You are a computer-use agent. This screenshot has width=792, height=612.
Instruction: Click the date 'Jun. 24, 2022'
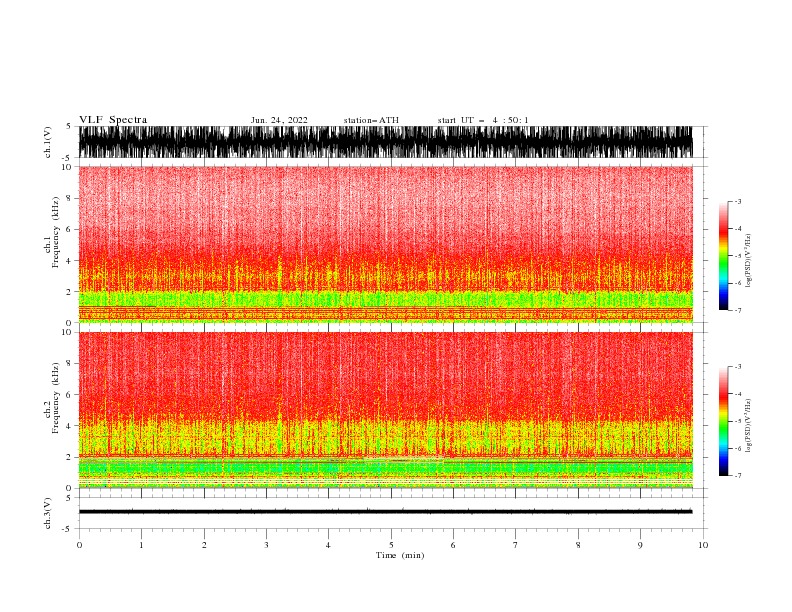pyautogui.click(x=279, y=120)
